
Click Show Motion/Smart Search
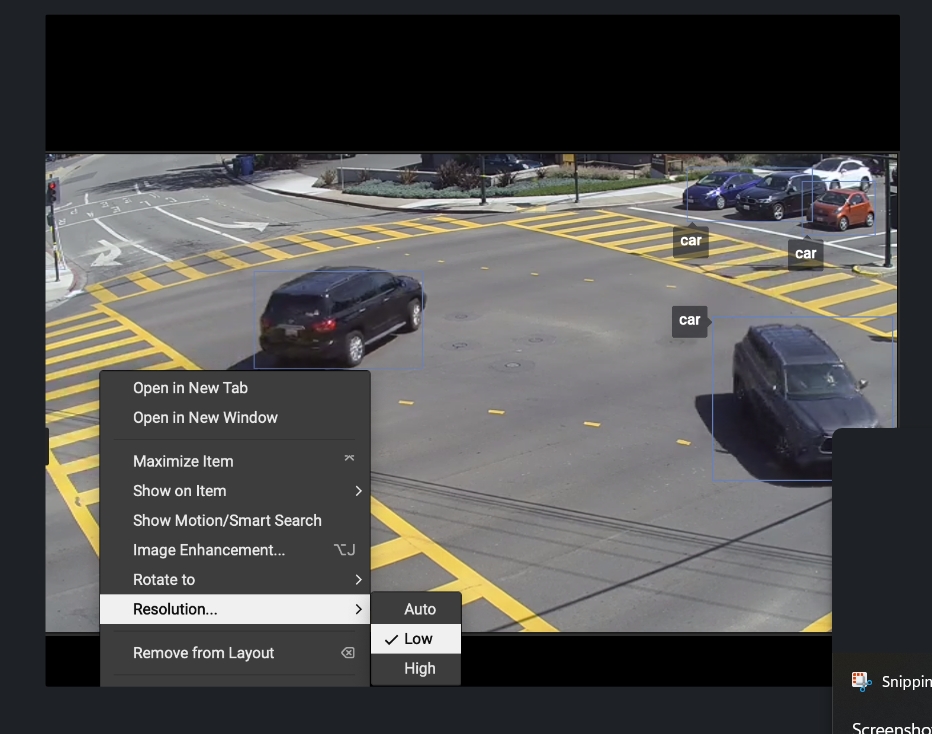227,521
